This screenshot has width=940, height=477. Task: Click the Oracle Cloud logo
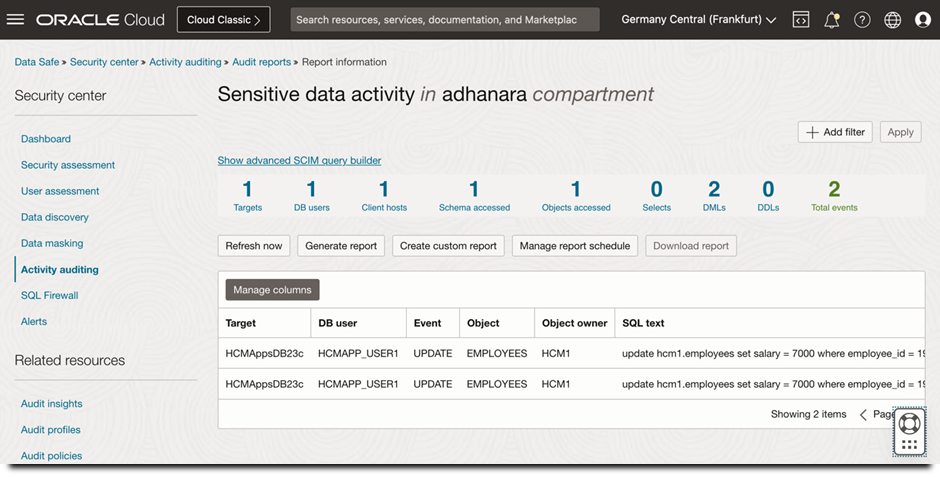coord(100,20)
